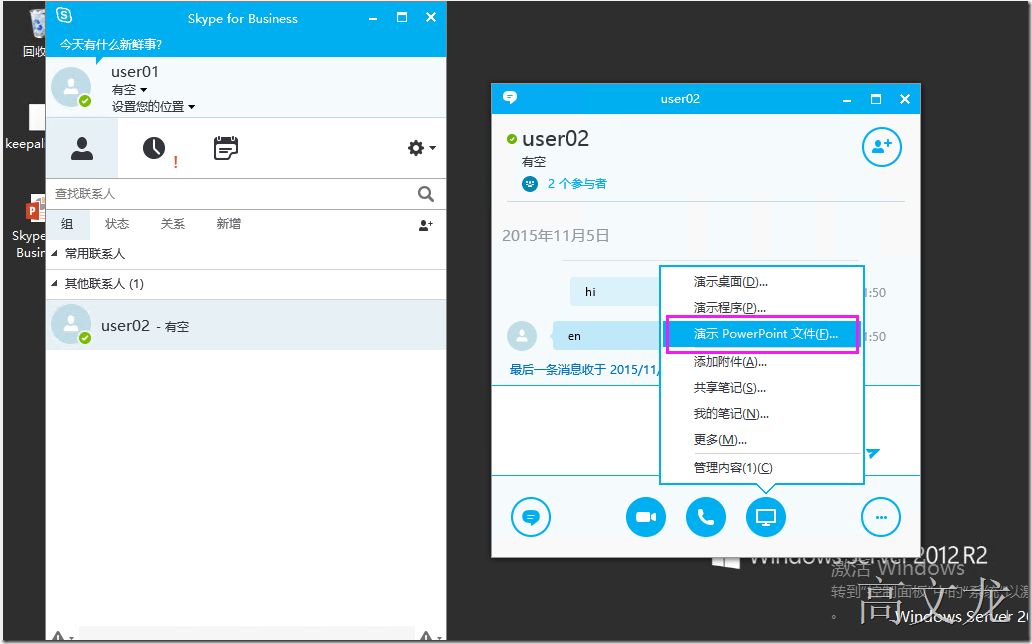
Task: Click the Skype logo in main title bar
Action: (x=64, y=15)
